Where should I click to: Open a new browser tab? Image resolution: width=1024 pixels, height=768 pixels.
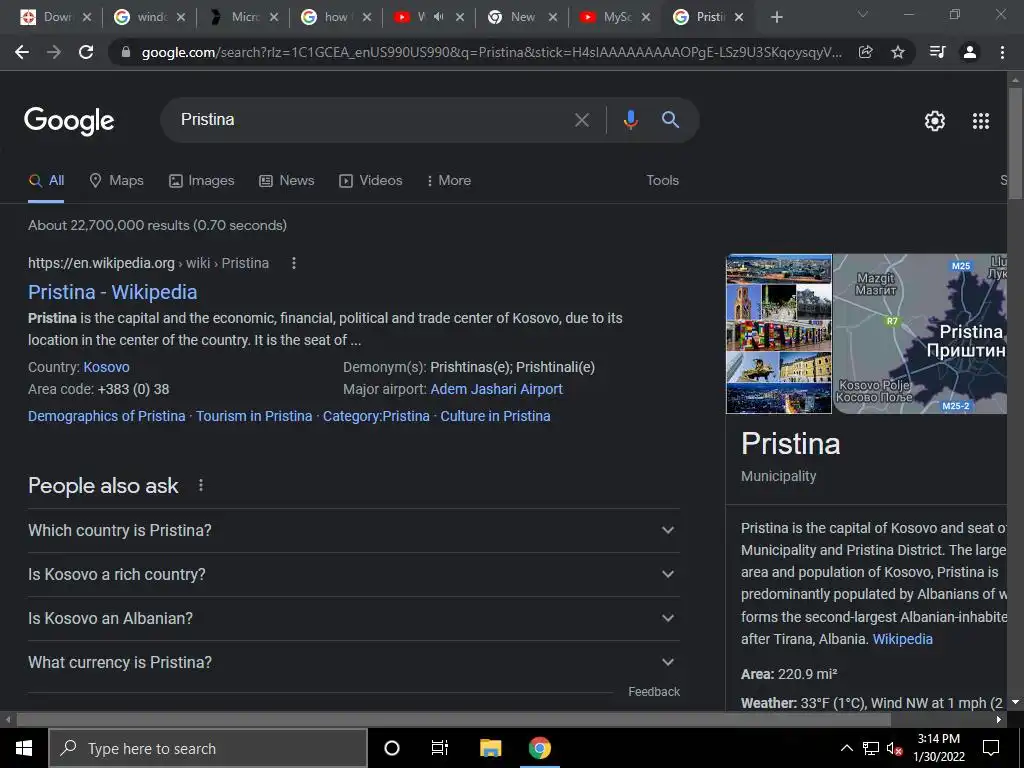click(776, 18)
